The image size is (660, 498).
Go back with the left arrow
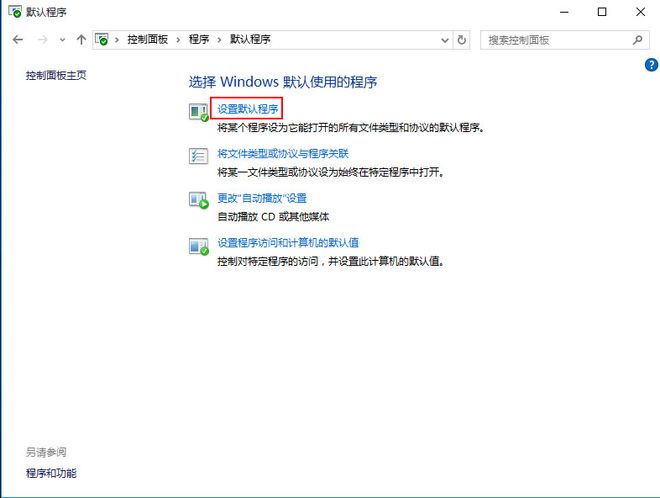tap(18, 40)
